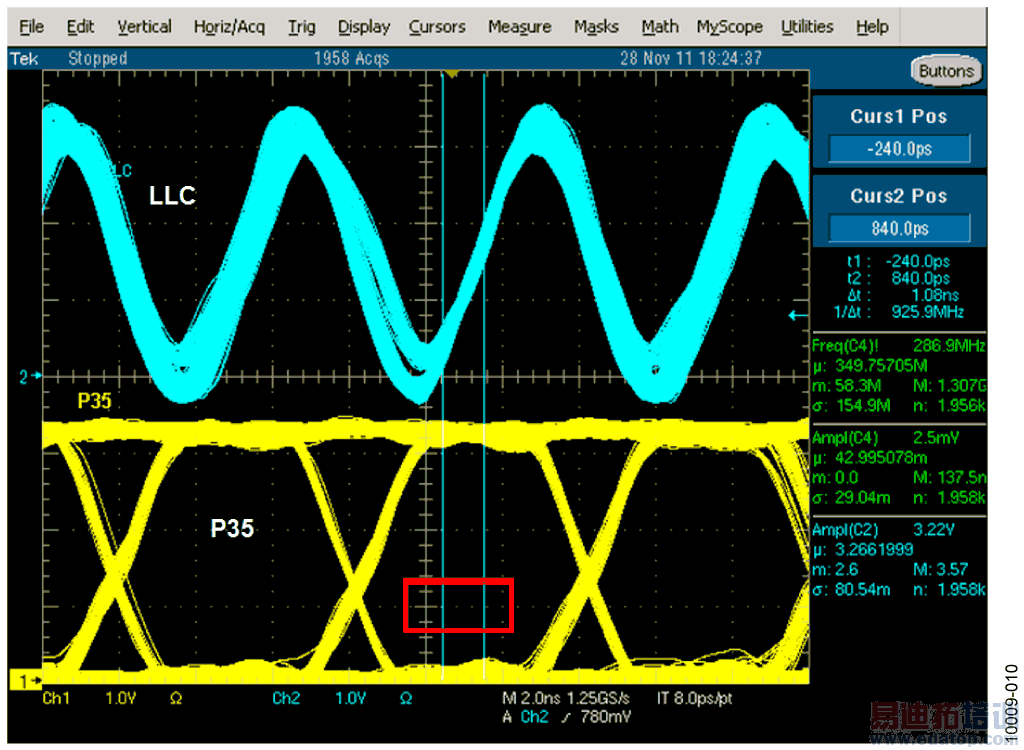Click the channel 2 ground marker
Screen dimensions: 1024x750
point(30,376)
